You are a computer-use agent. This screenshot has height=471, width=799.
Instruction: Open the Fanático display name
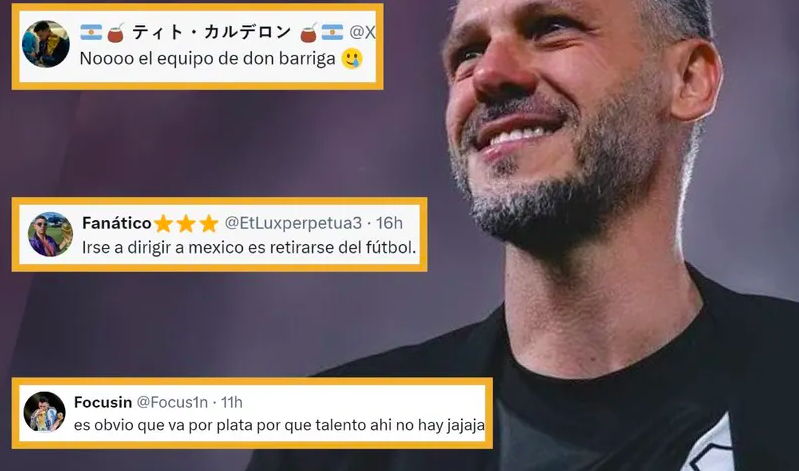click(117, 223)
